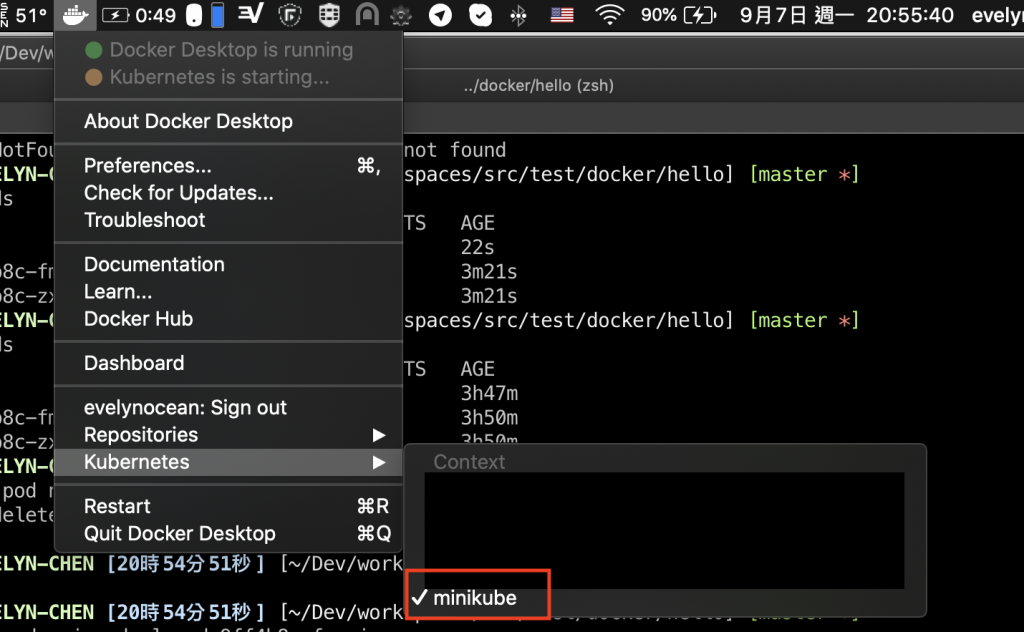Click the date and time clock
The width and height of the screenshot is (1024, 632).
click(x=846, y=15)
